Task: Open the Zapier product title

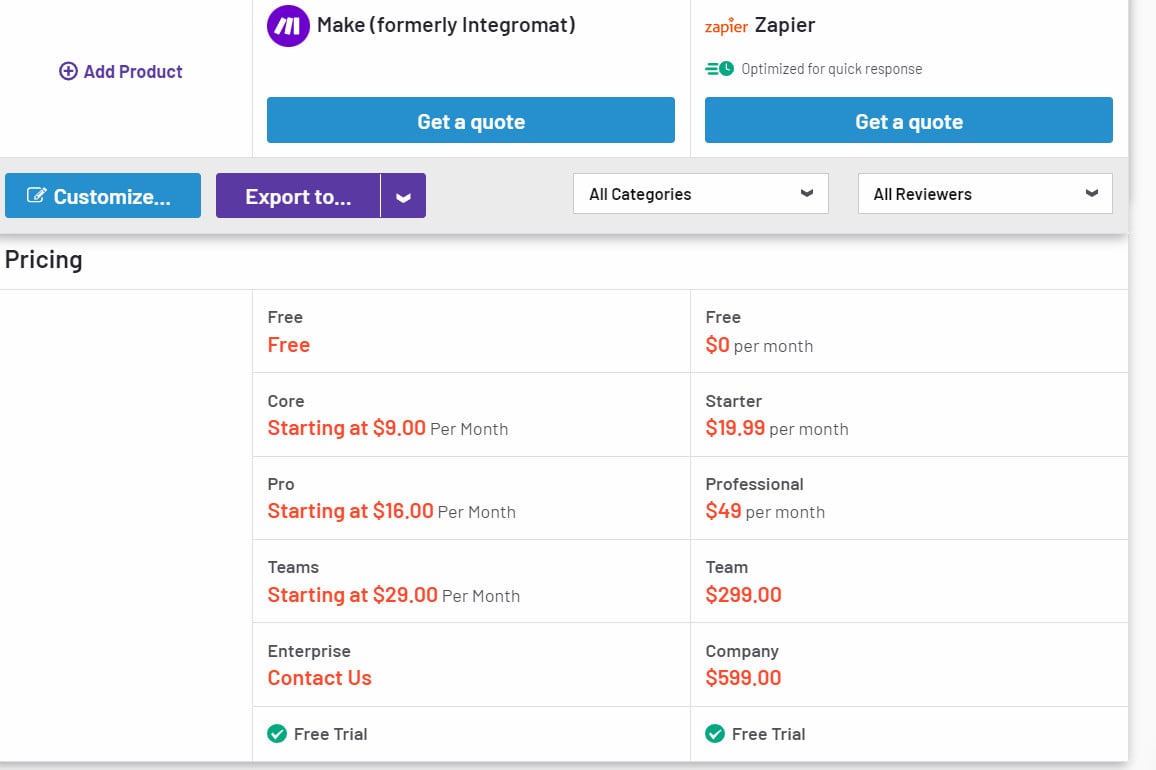Action: click(784, 25)
